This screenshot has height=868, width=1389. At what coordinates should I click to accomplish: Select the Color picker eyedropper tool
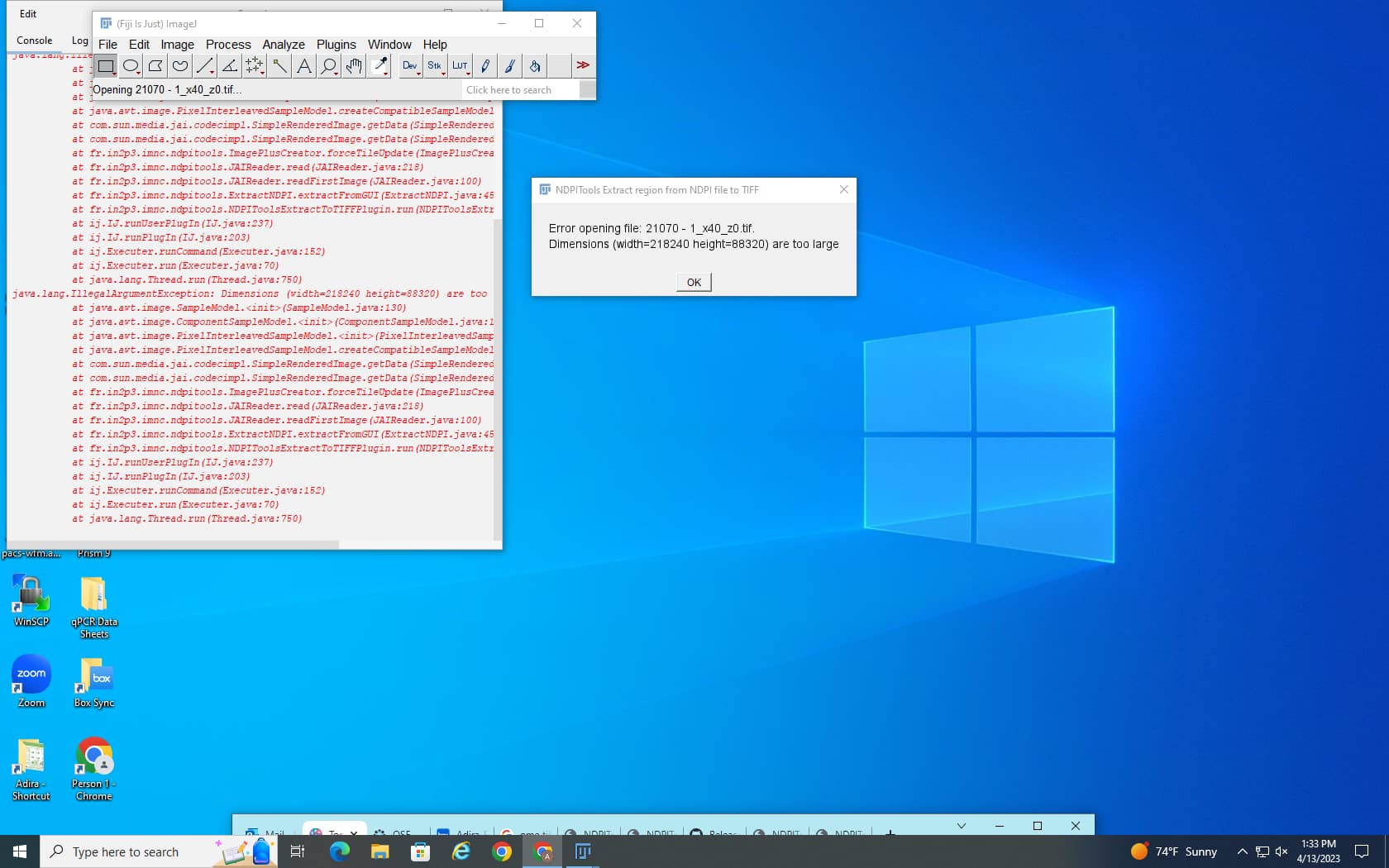(x=379, y=66)
